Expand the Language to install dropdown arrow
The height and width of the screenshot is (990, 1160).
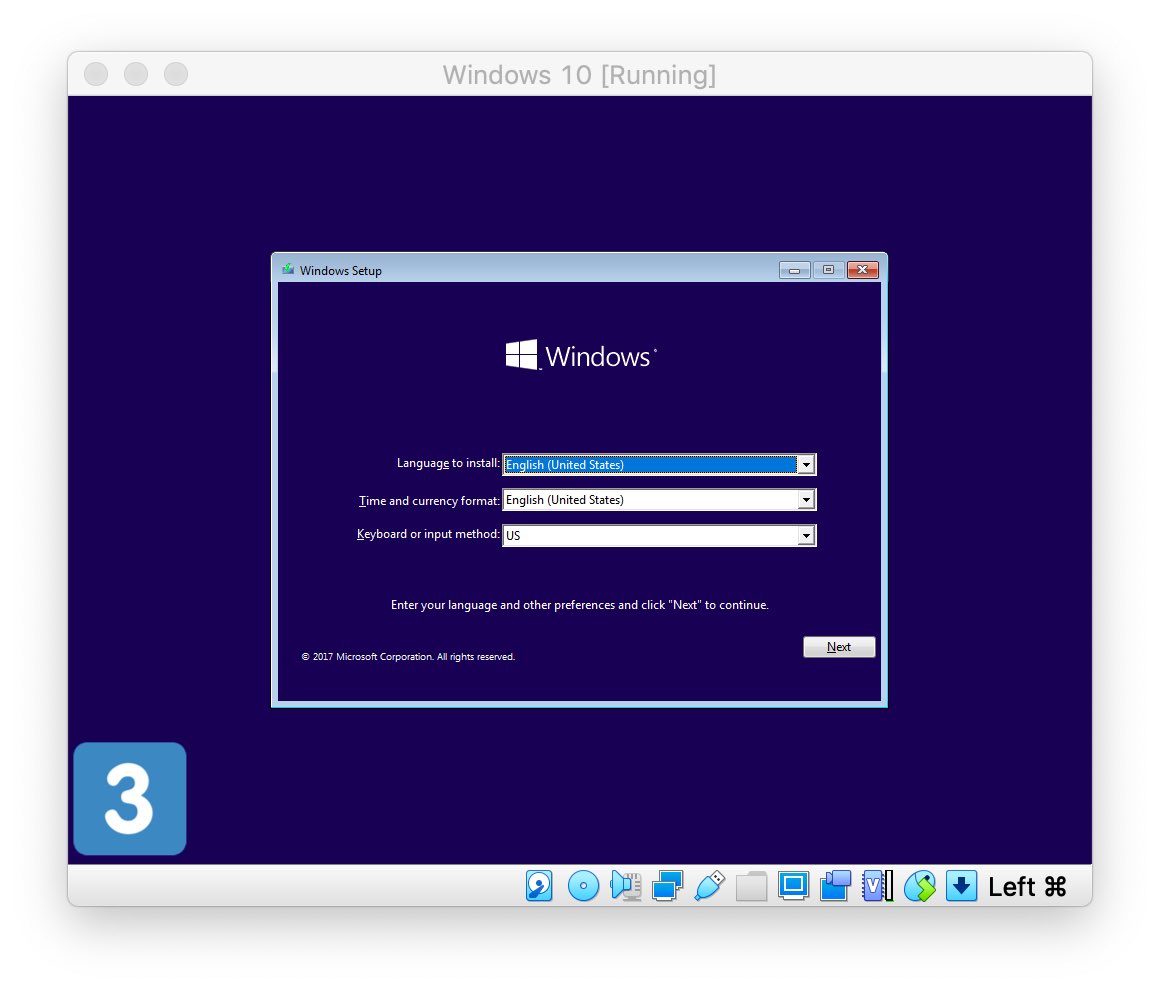806,465
